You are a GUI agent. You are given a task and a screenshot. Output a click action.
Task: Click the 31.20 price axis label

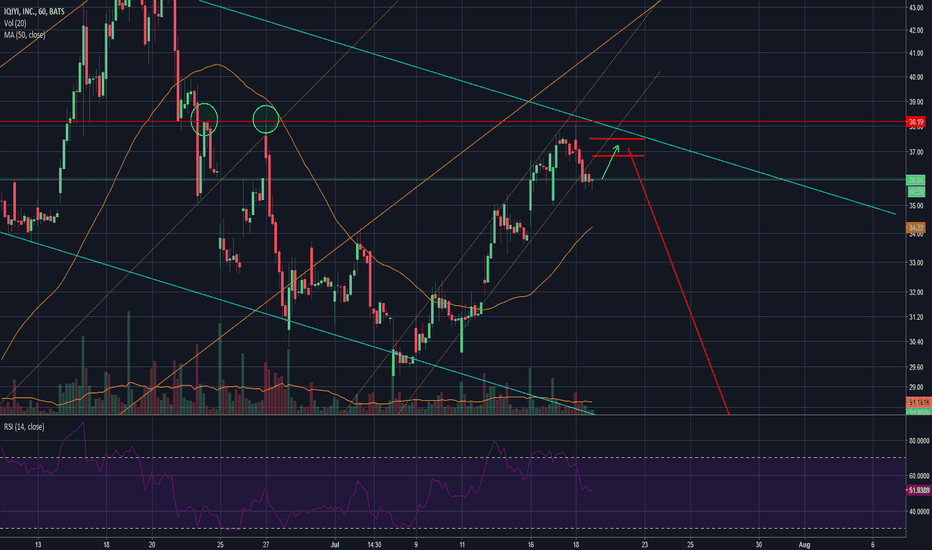(915, 318)
